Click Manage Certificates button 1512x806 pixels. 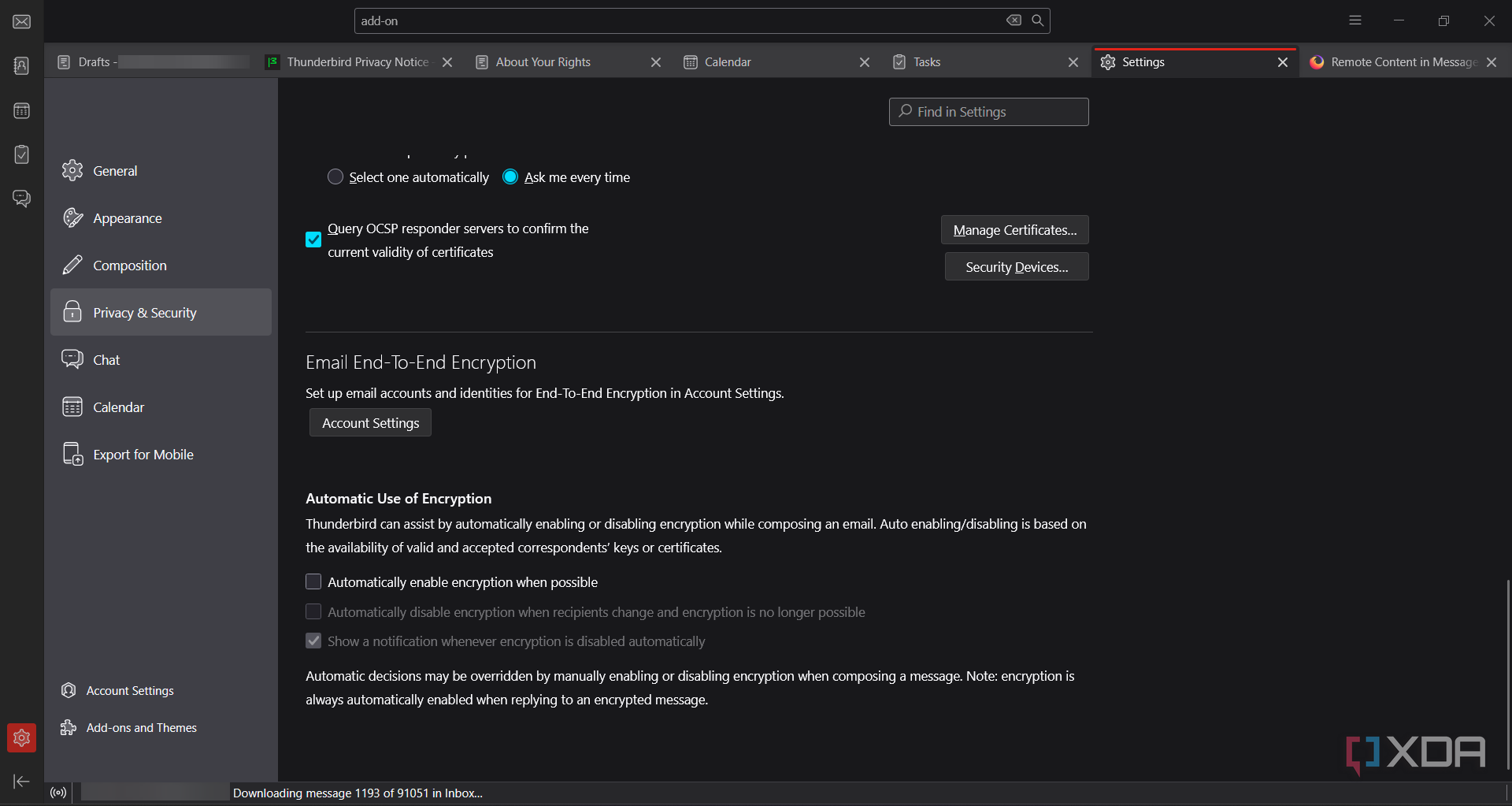pos(1015,230)
